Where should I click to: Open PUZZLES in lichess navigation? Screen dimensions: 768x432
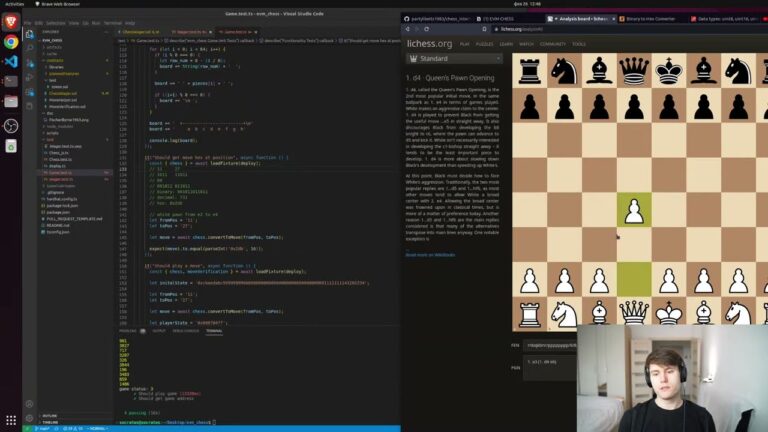pos(484,44)
